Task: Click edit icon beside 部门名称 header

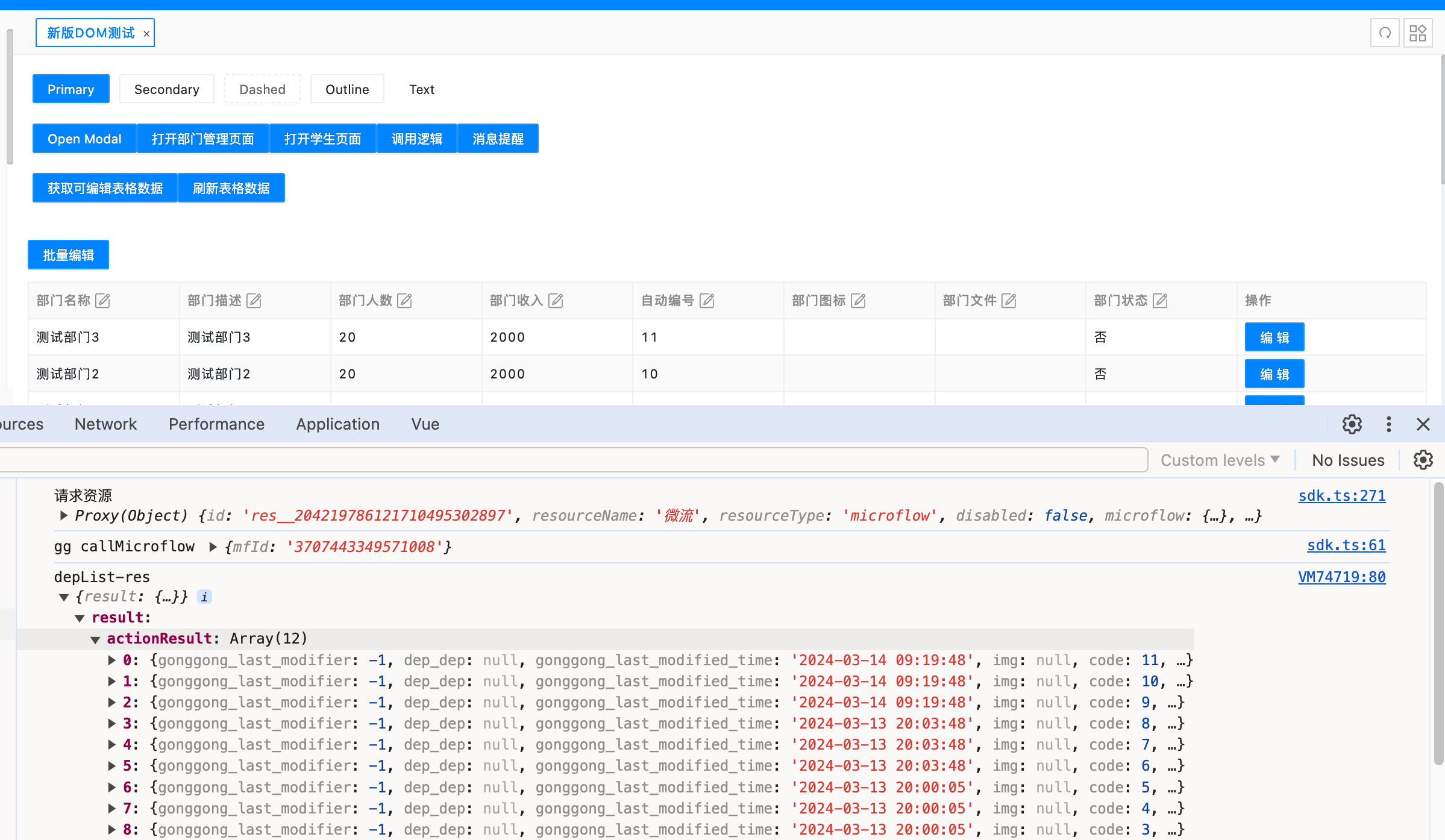Action: tap(103, 300)
